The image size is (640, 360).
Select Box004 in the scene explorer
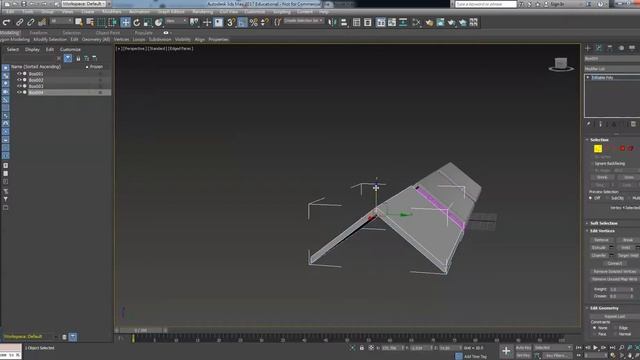[x=36, y=93]
